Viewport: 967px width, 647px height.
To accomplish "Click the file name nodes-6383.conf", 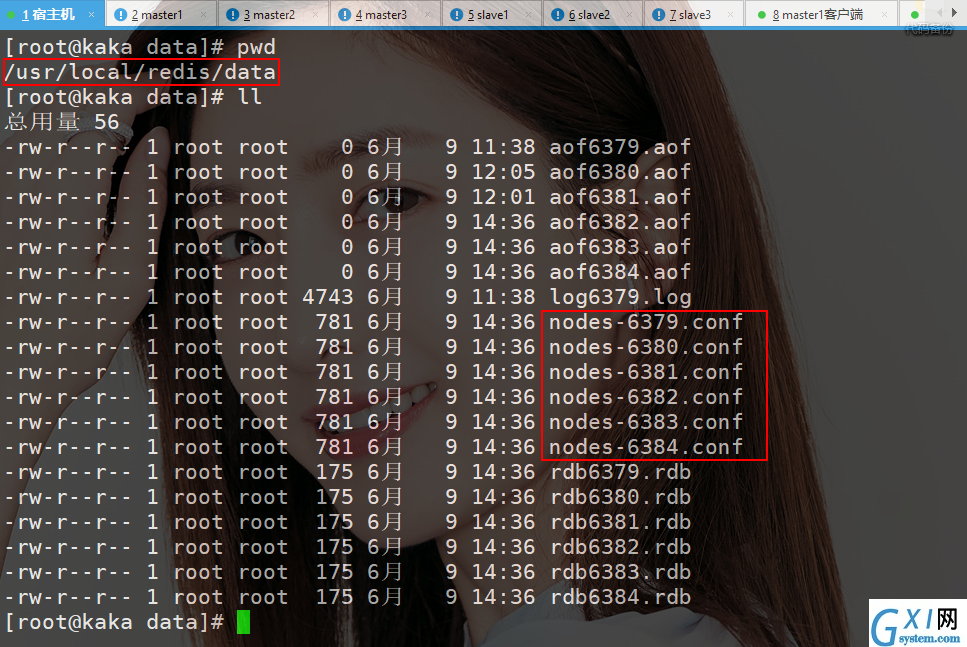I will coord(646,422).
